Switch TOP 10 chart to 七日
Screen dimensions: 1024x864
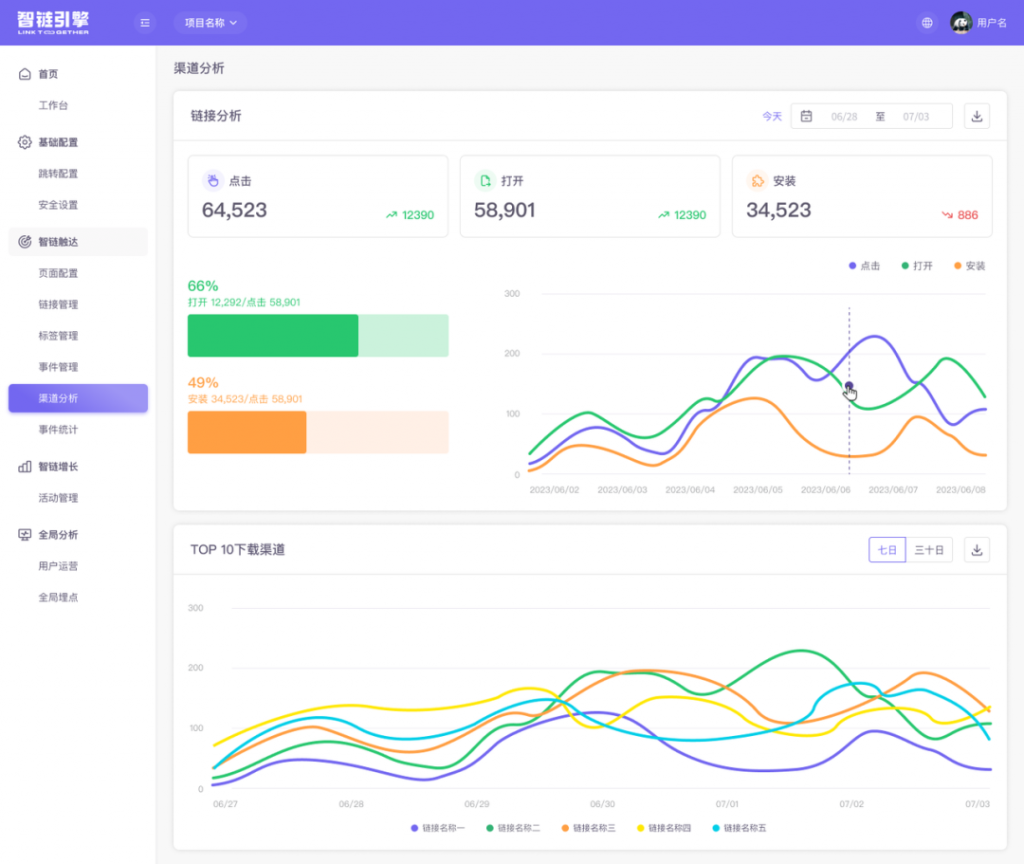click(x=887, y=550)
